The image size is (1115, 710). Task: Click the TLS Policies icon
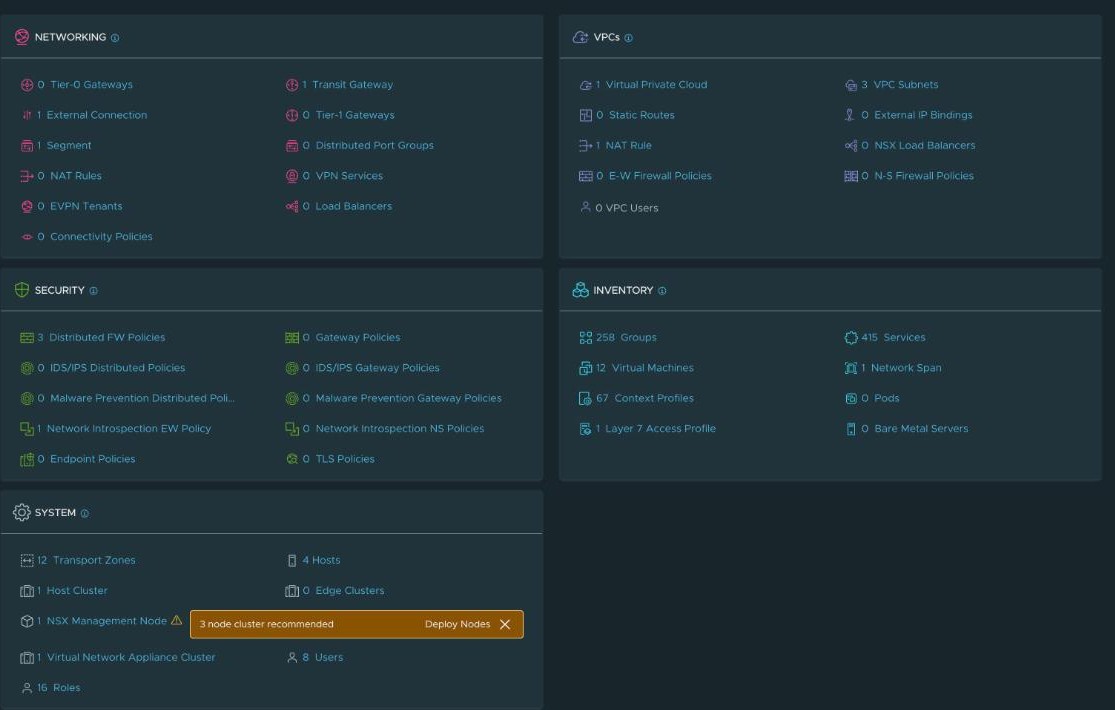pyautogui.click(x=292, y=460)
